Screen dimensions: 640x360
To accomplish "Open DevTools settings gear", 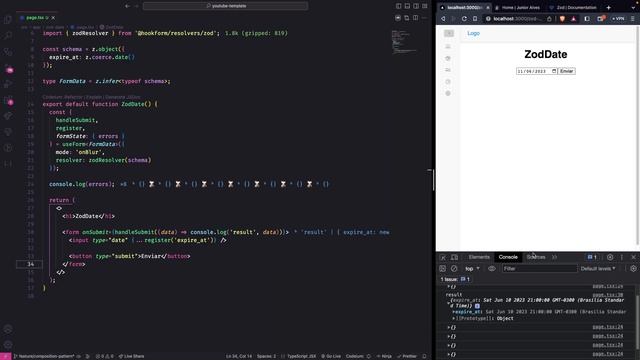I will click(x=610, y=257).
